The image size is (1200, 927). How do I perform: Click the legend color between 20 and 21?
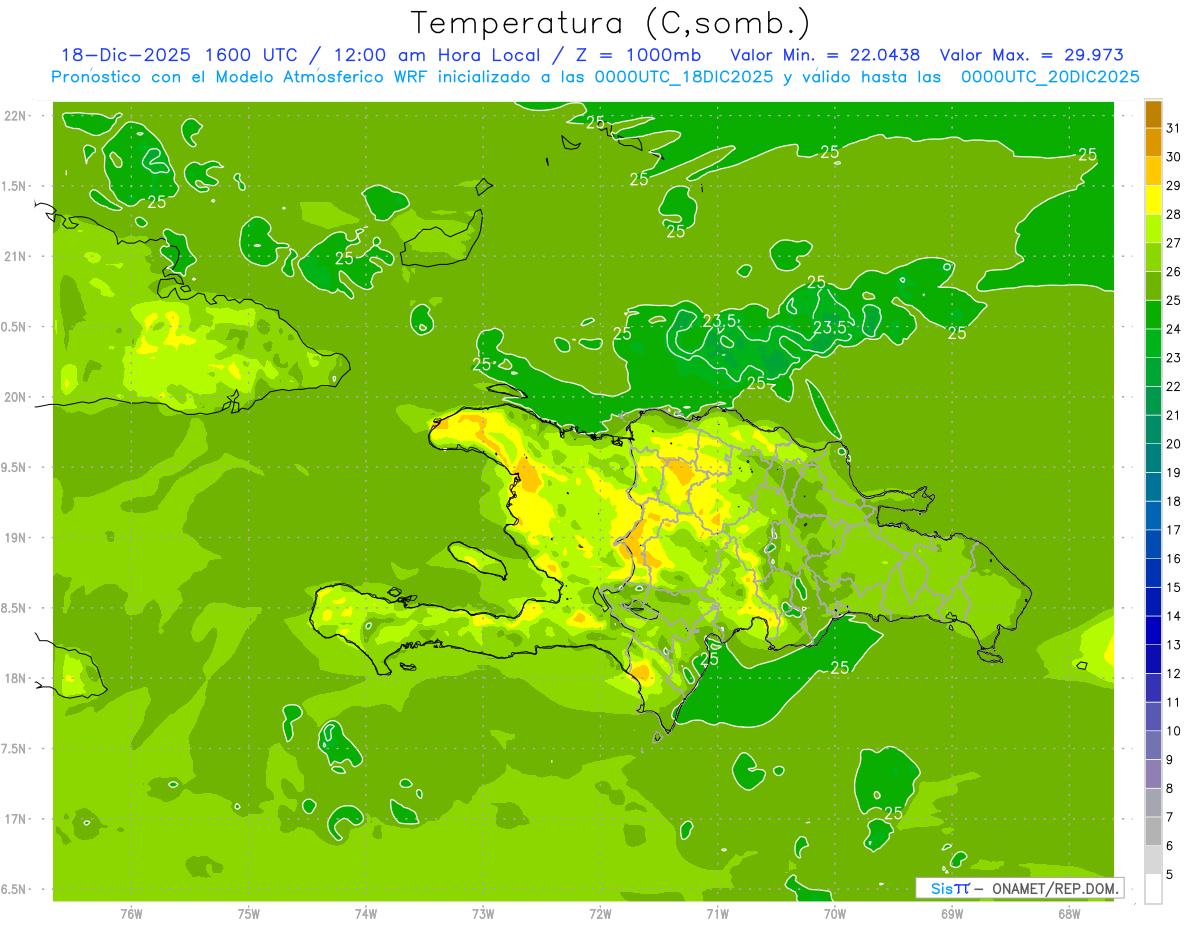(x=1153, y=430)
